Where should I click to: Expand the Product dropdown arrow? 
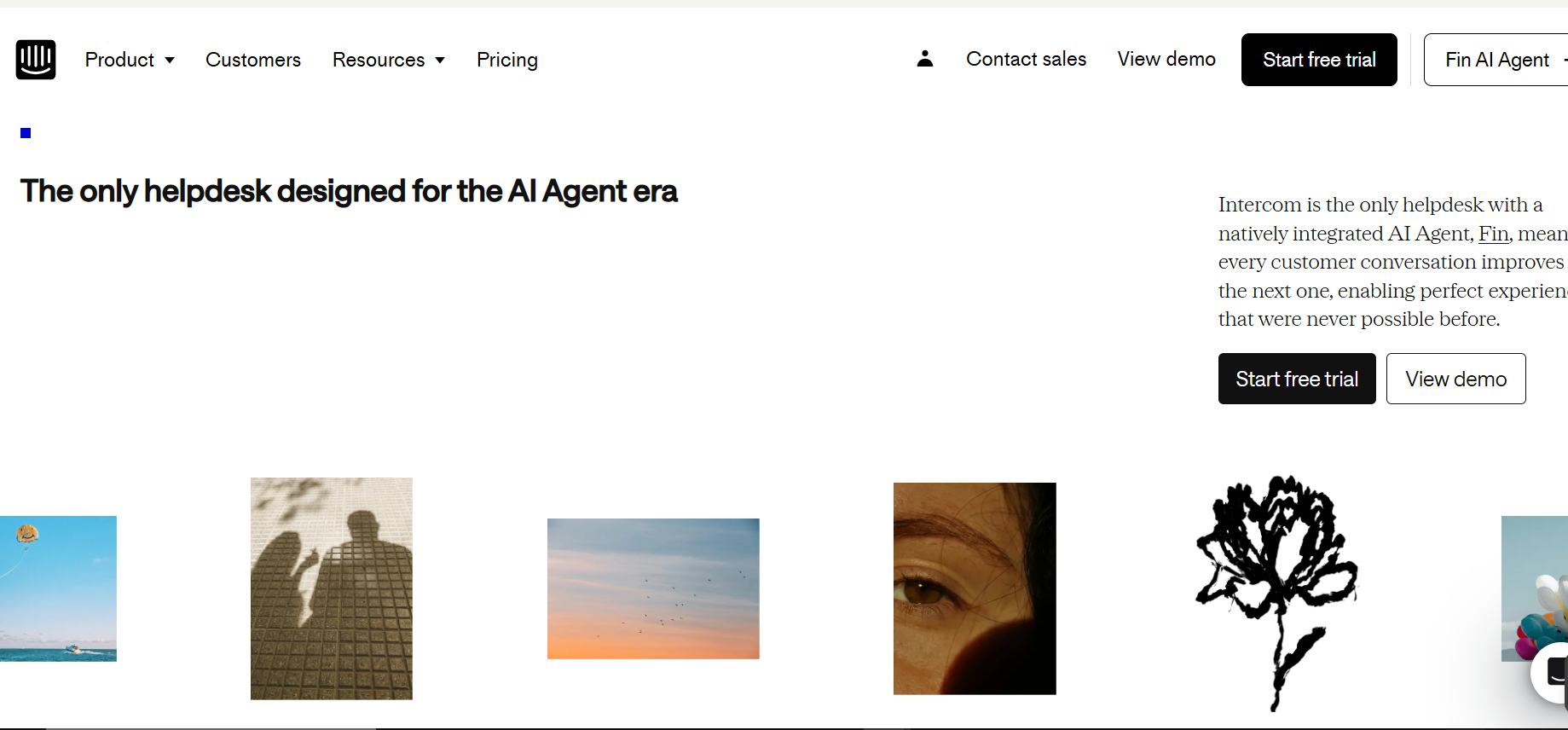[170, 61]
